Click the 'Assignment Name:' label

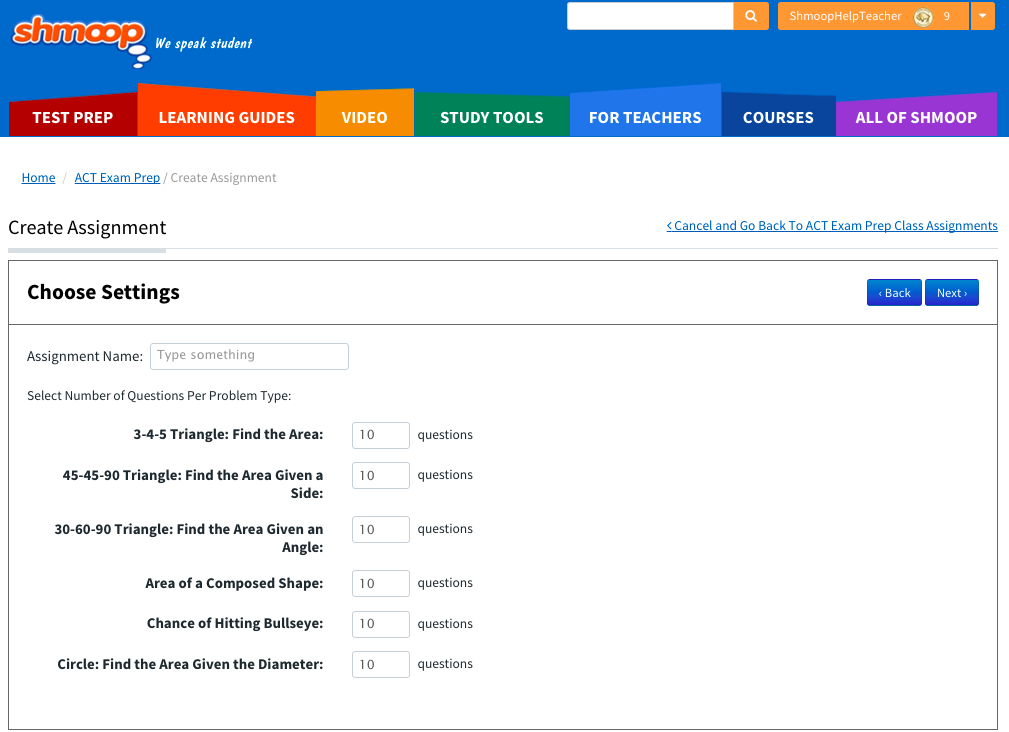[x=85, y=356]
